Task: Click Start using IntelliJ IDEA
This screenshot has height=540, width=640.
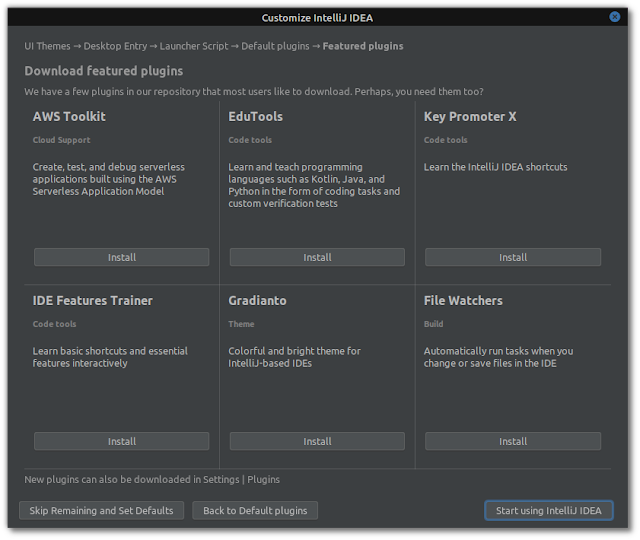Action: (549, 511)
